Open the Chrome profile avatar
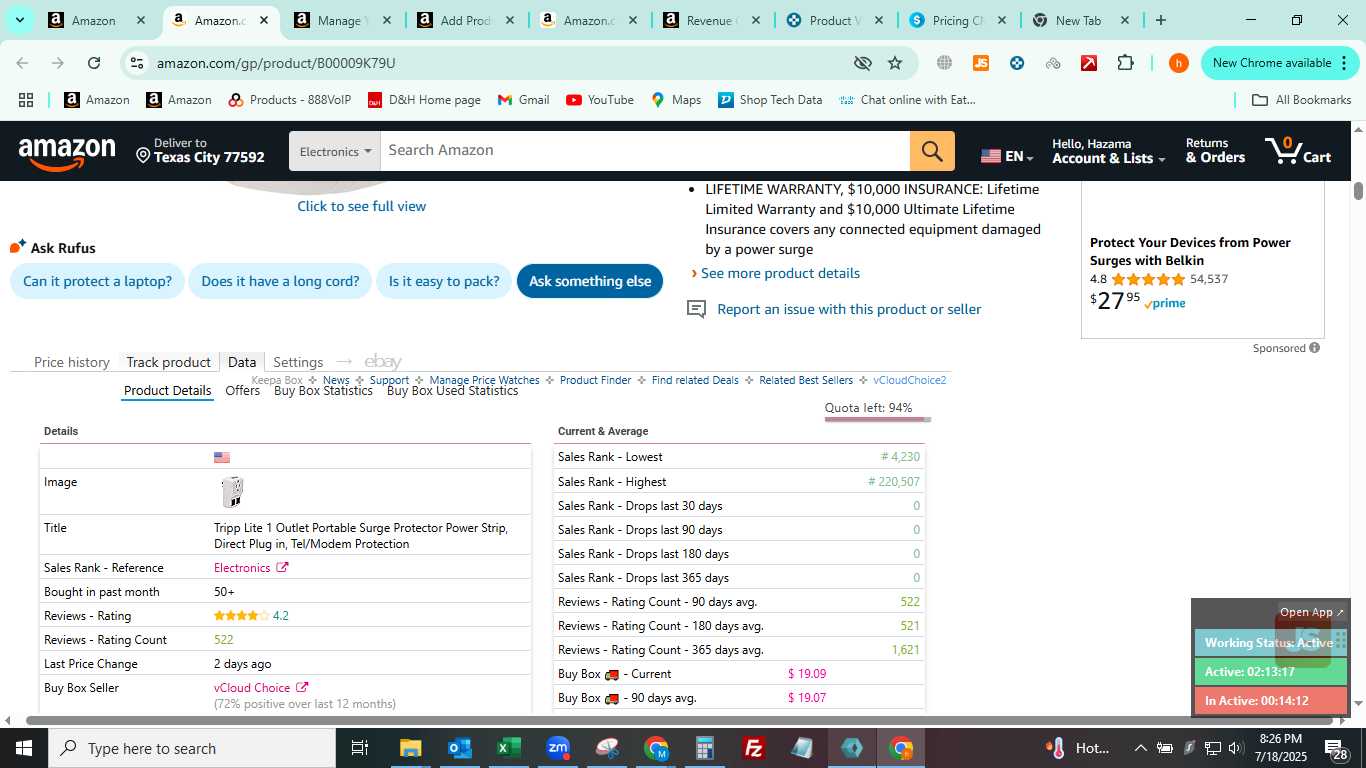Screen dimensions: 1366x768 [1179, 63]
